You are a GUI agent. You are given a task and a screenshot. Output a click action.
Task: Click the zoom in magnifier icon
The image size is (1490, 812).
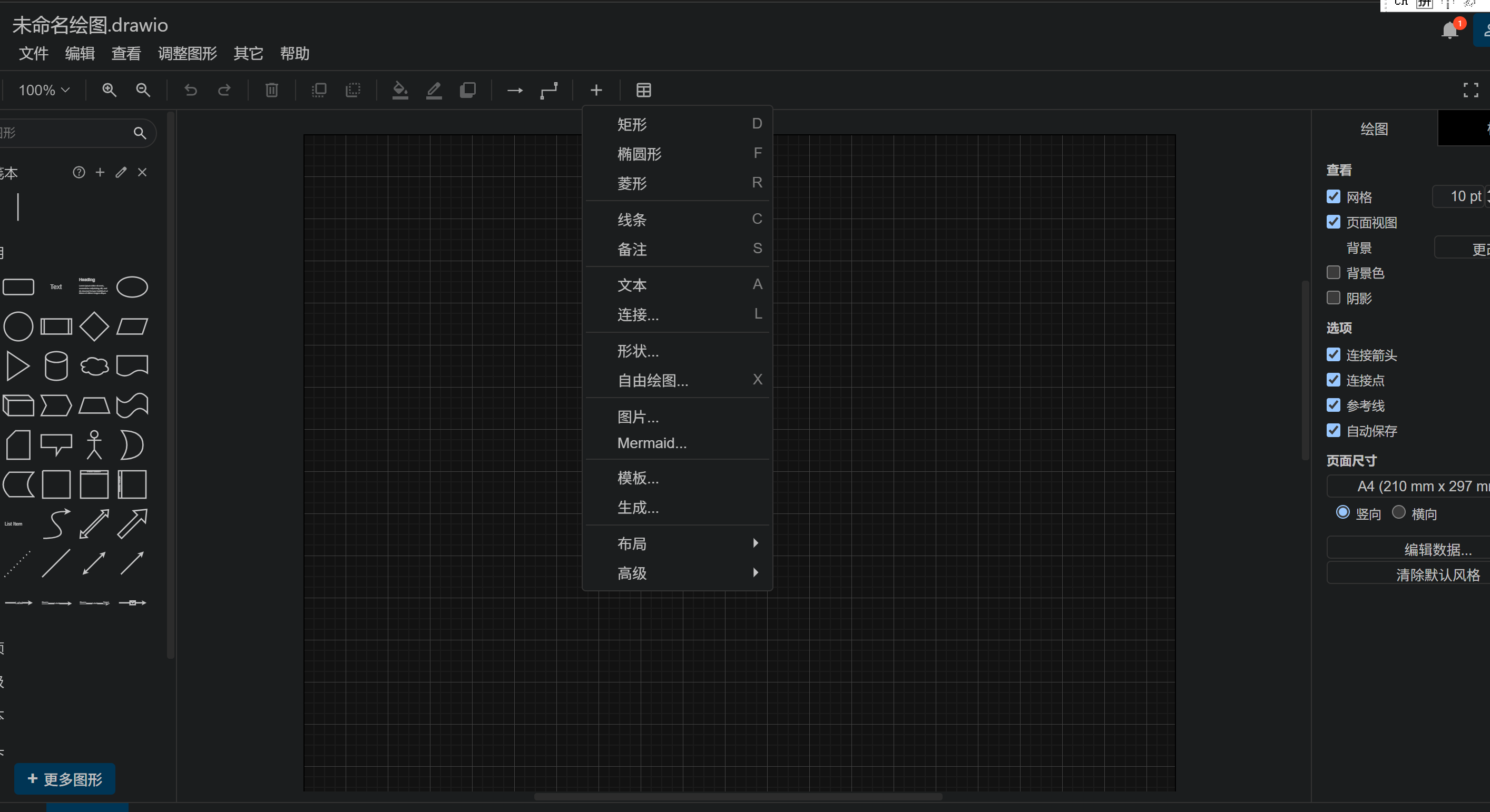pyautogui.click(x=109, y=90)
